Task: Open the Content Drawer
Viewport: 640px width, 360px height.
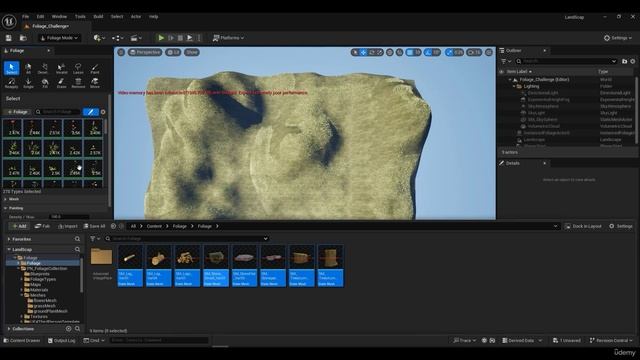Action: point(22,340)
